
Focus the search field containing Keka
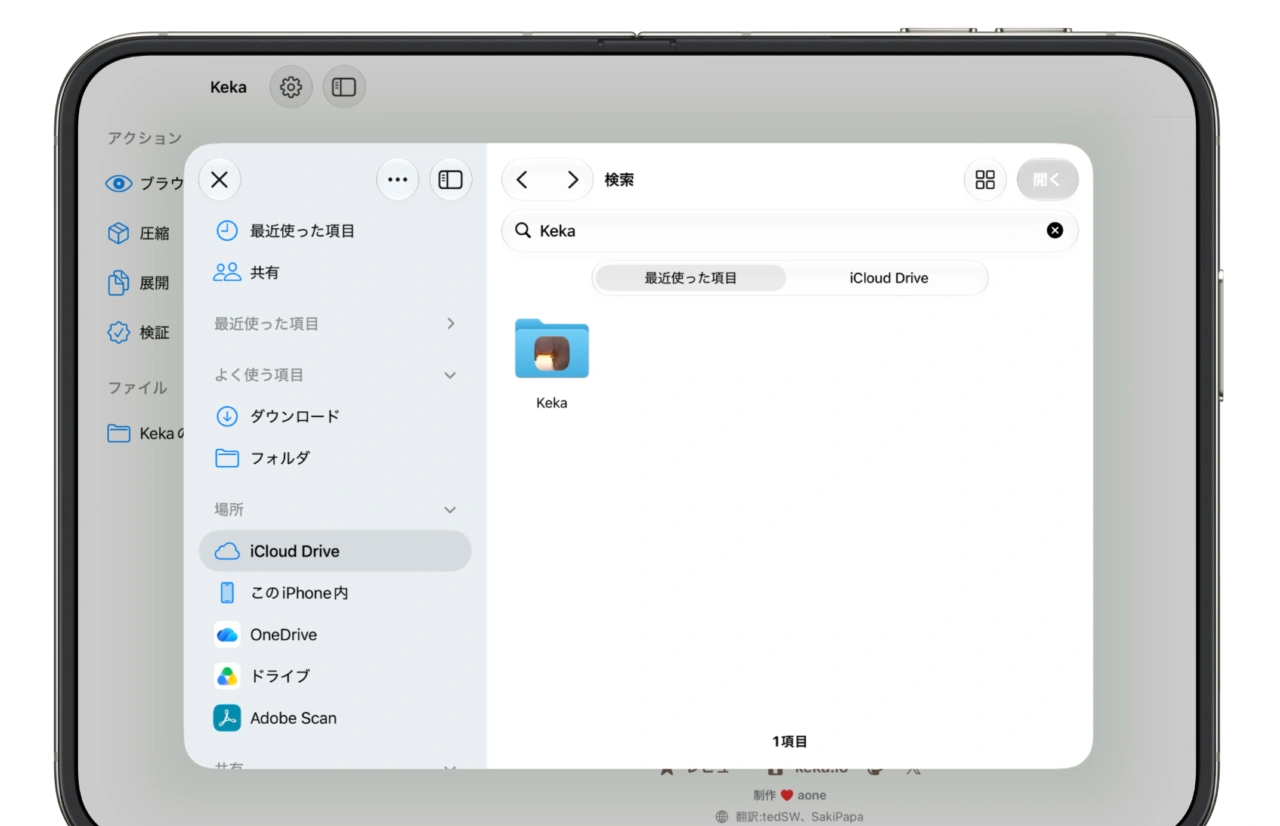(x=790, y=230)
